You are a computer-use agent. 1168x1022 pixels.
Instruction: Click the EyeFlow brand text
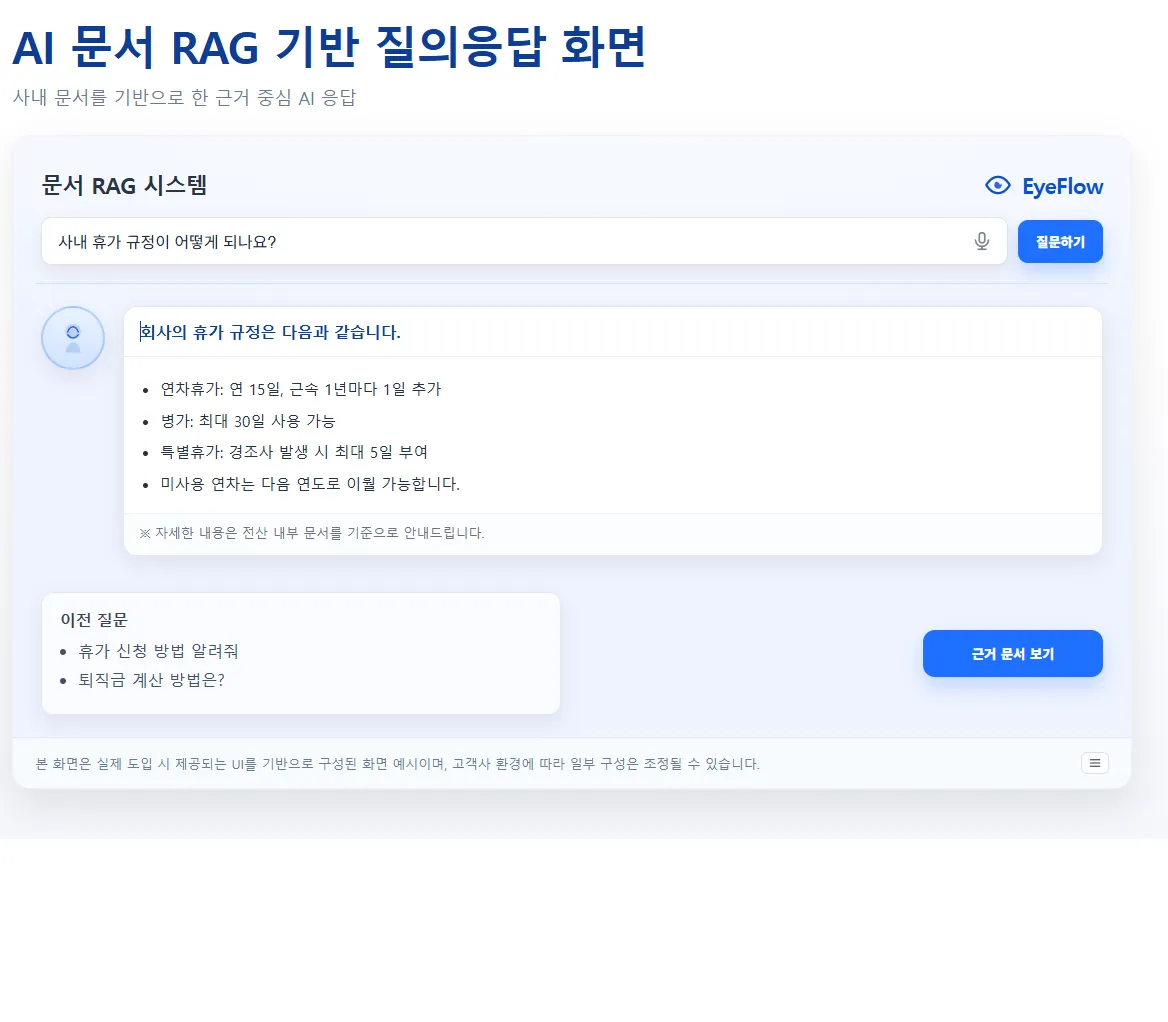pyautogui.click(x=1062, y=186)
